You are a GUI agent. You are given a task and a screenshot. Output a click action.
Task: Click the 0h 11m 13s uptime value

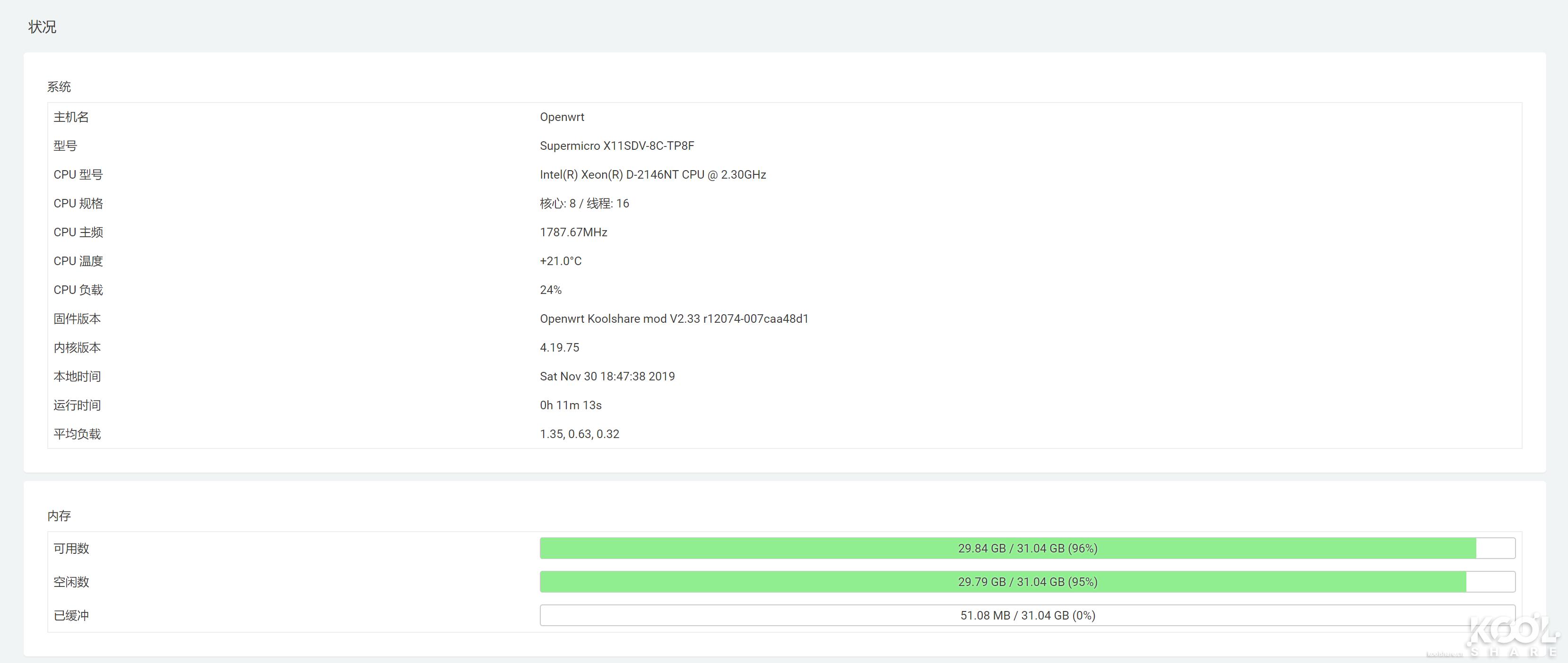(x=571, y=405)
